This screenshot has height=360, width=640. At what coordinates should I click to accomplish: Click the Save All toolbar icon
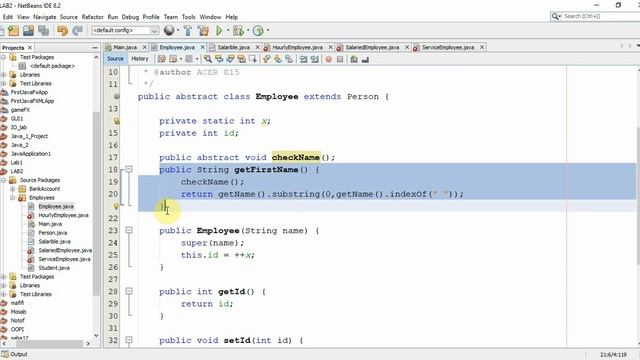click(x=44, y=31)
